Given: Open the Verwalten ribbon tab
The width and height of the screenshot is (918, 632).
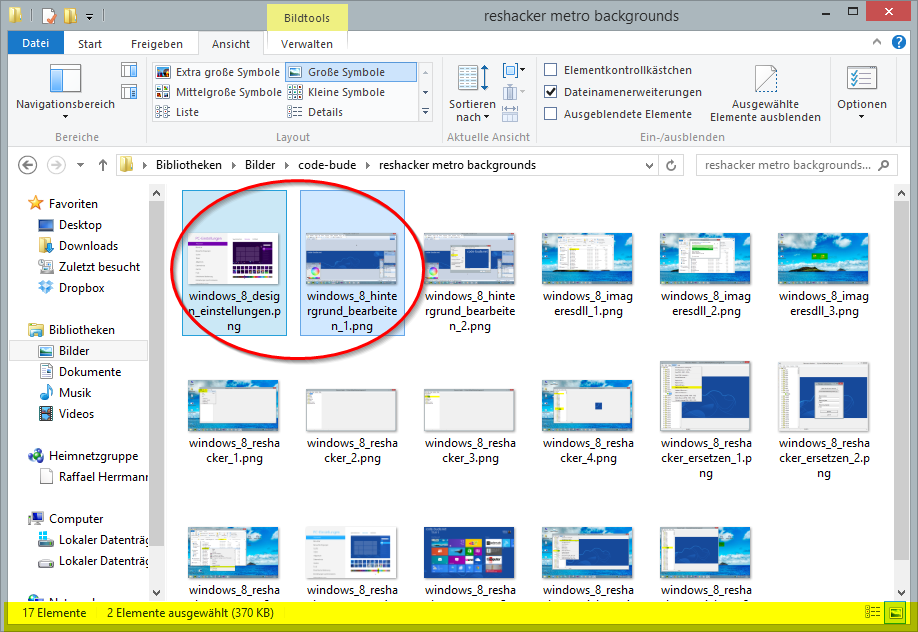Looking at the screenshot, I should (307, 44).
